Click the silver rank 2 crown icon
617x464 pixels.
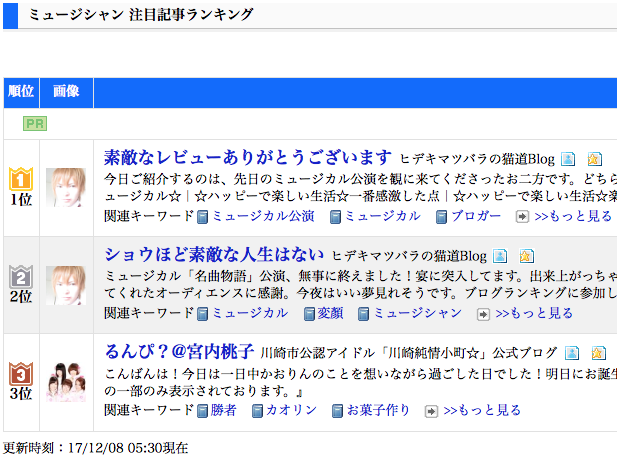click(21, 277)
